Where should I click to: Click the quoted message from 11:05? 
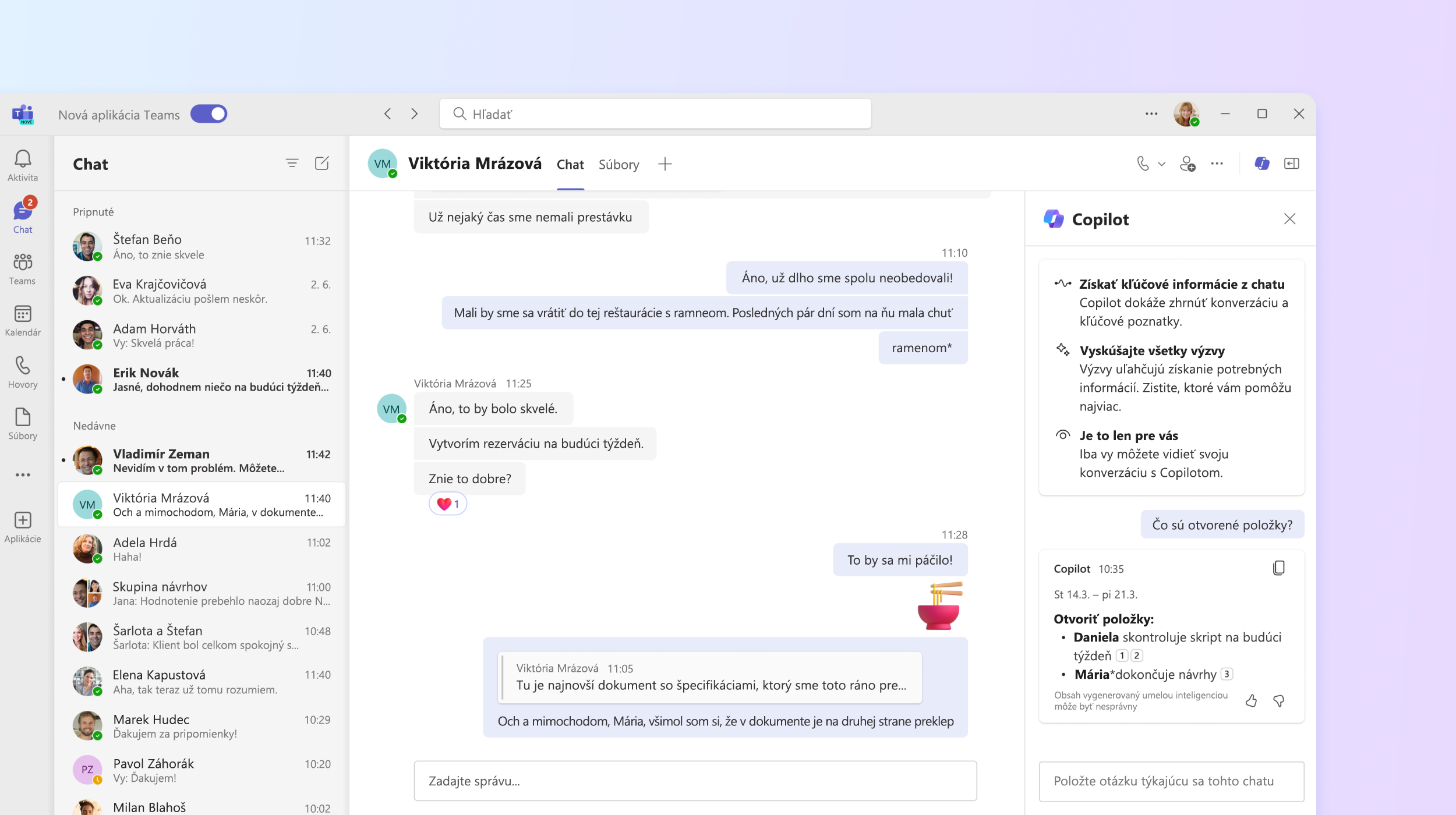(711, 677)
